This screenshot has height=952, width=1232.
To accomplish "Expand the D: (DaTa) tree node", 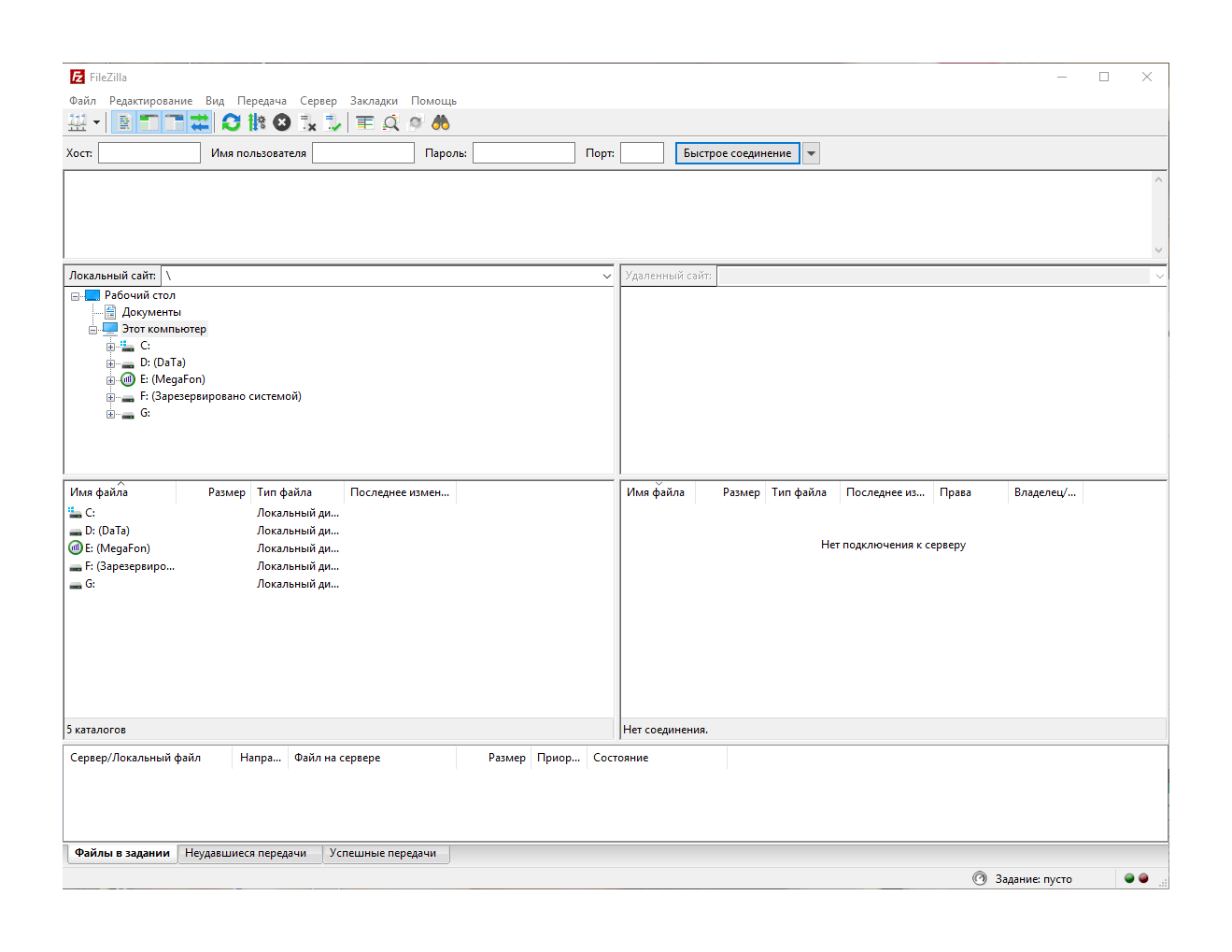I will click(110, 363).
